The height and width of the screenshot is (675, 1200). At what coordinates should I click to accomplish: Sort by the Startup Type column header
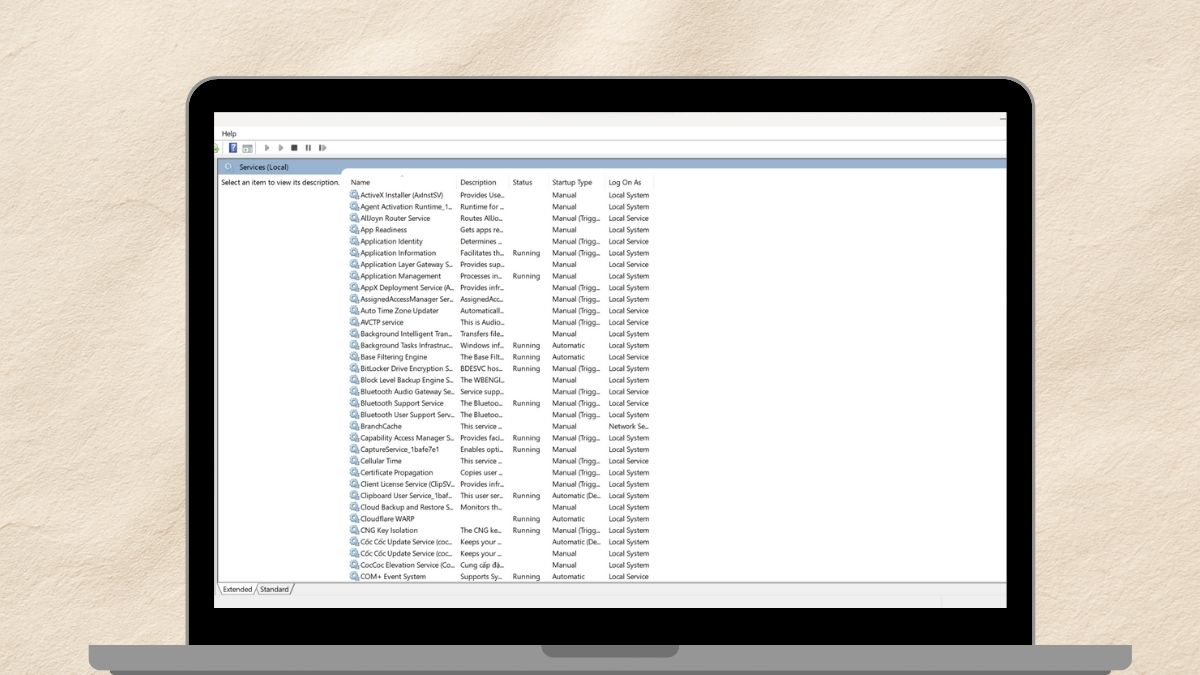coord(572,183)
